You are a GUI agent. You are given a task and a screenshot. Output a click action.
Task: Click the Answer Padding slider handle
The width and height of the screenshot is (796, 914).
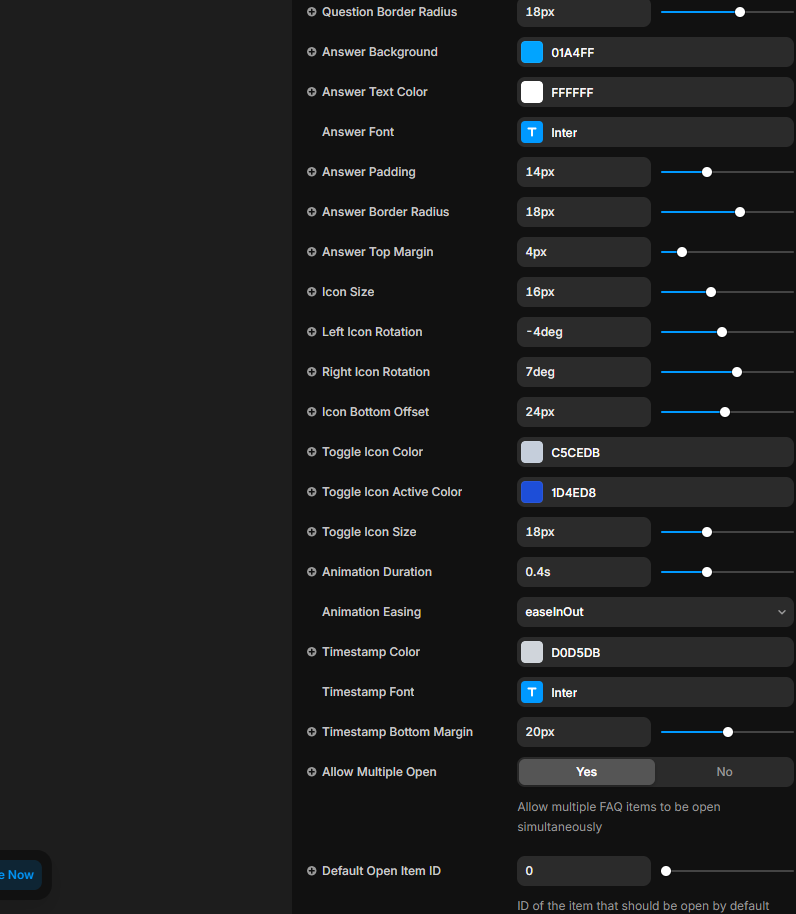[x=707, y=172]
